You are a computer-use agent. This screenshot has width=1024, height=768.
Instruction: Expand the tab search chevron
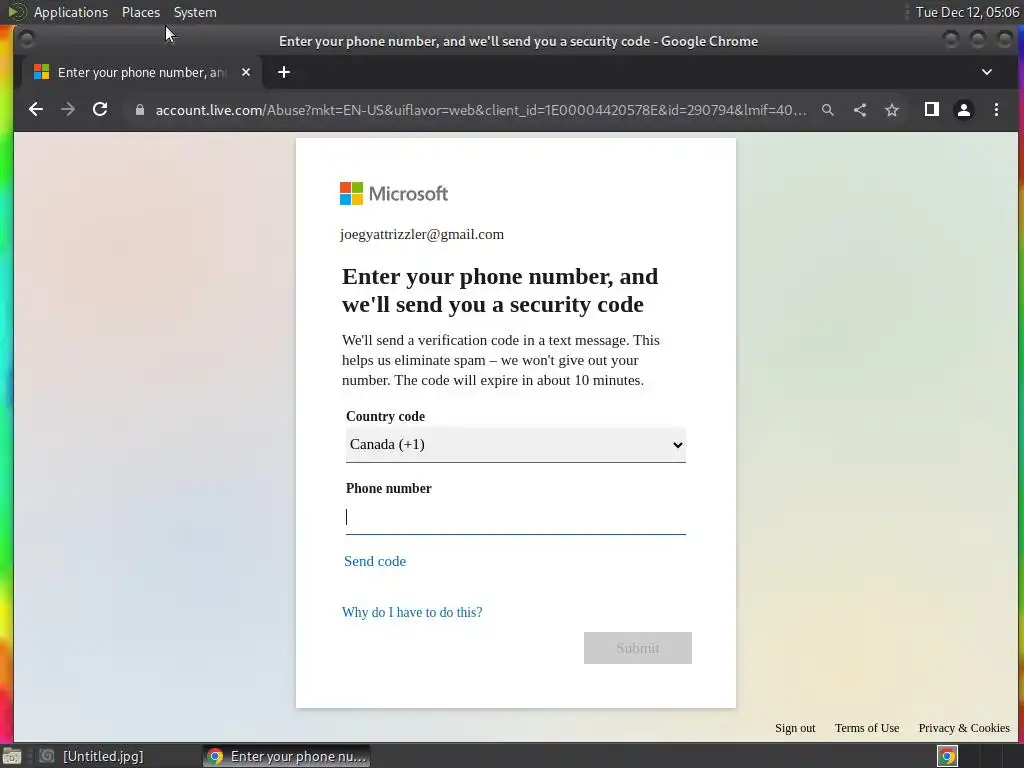point(987,72)
